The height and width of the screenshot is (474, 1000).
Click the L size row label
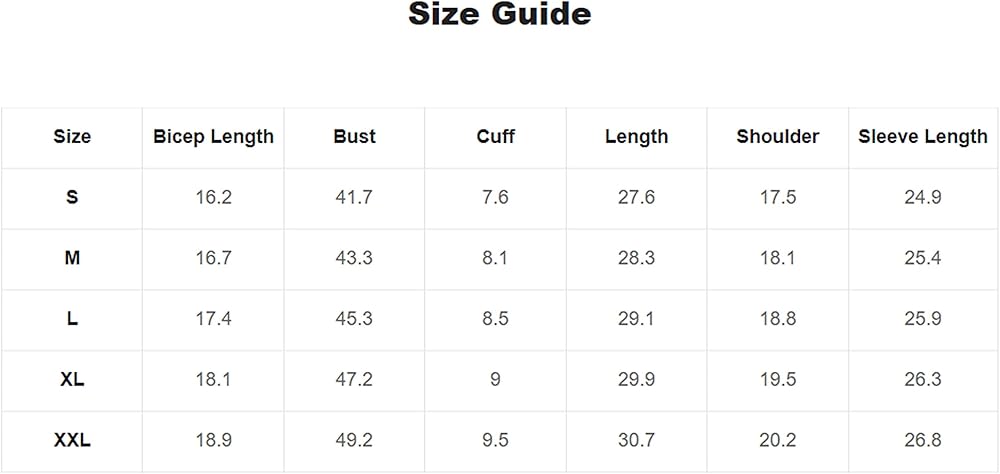[x=72, y=319]
